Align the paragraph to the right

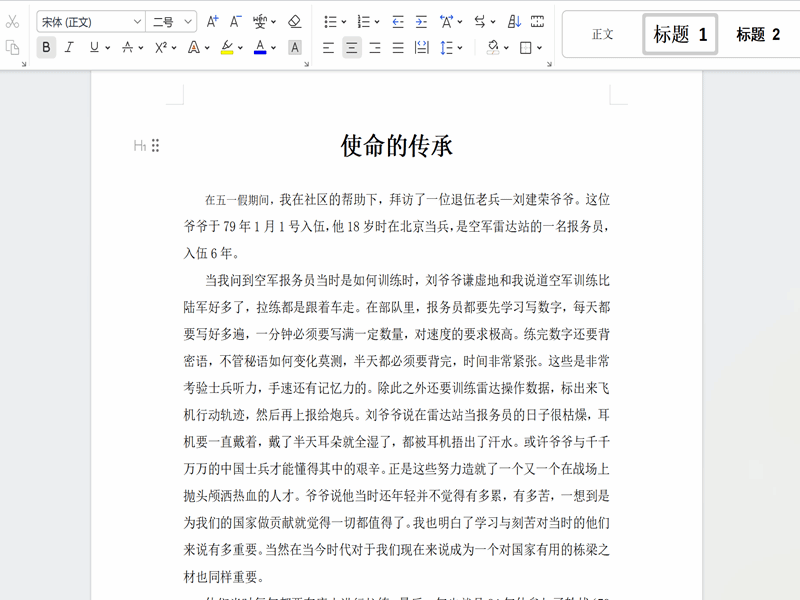tap(375, 47)
